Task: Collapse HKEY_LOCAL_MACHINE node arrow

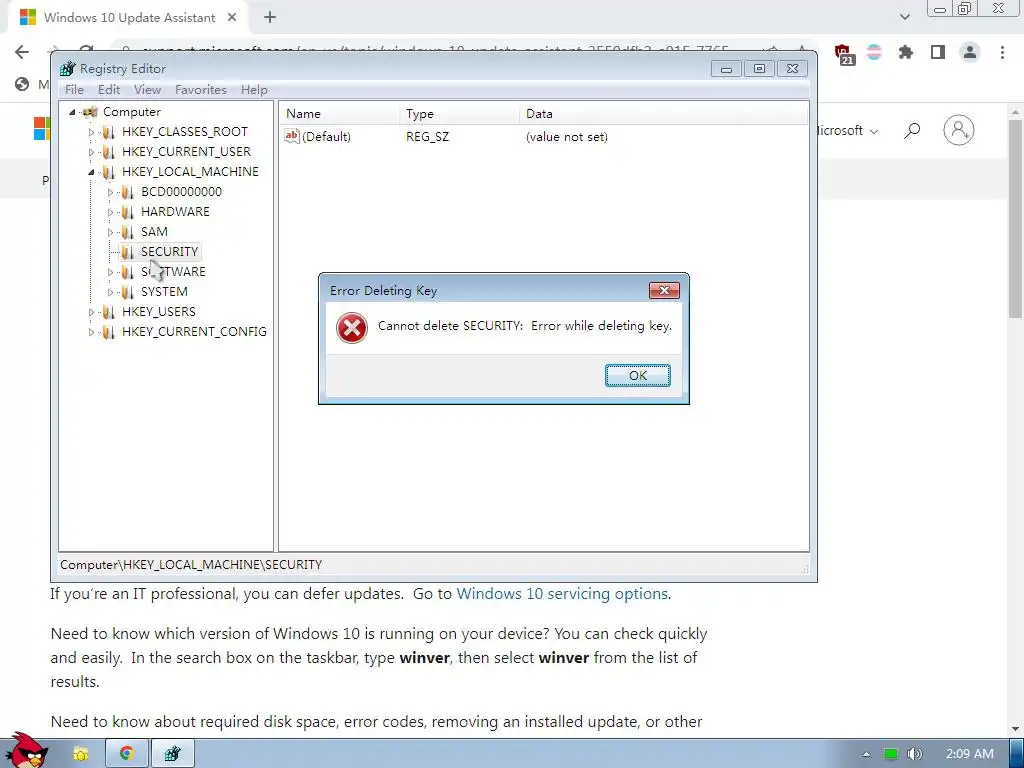Action: (x=91, y=172)
